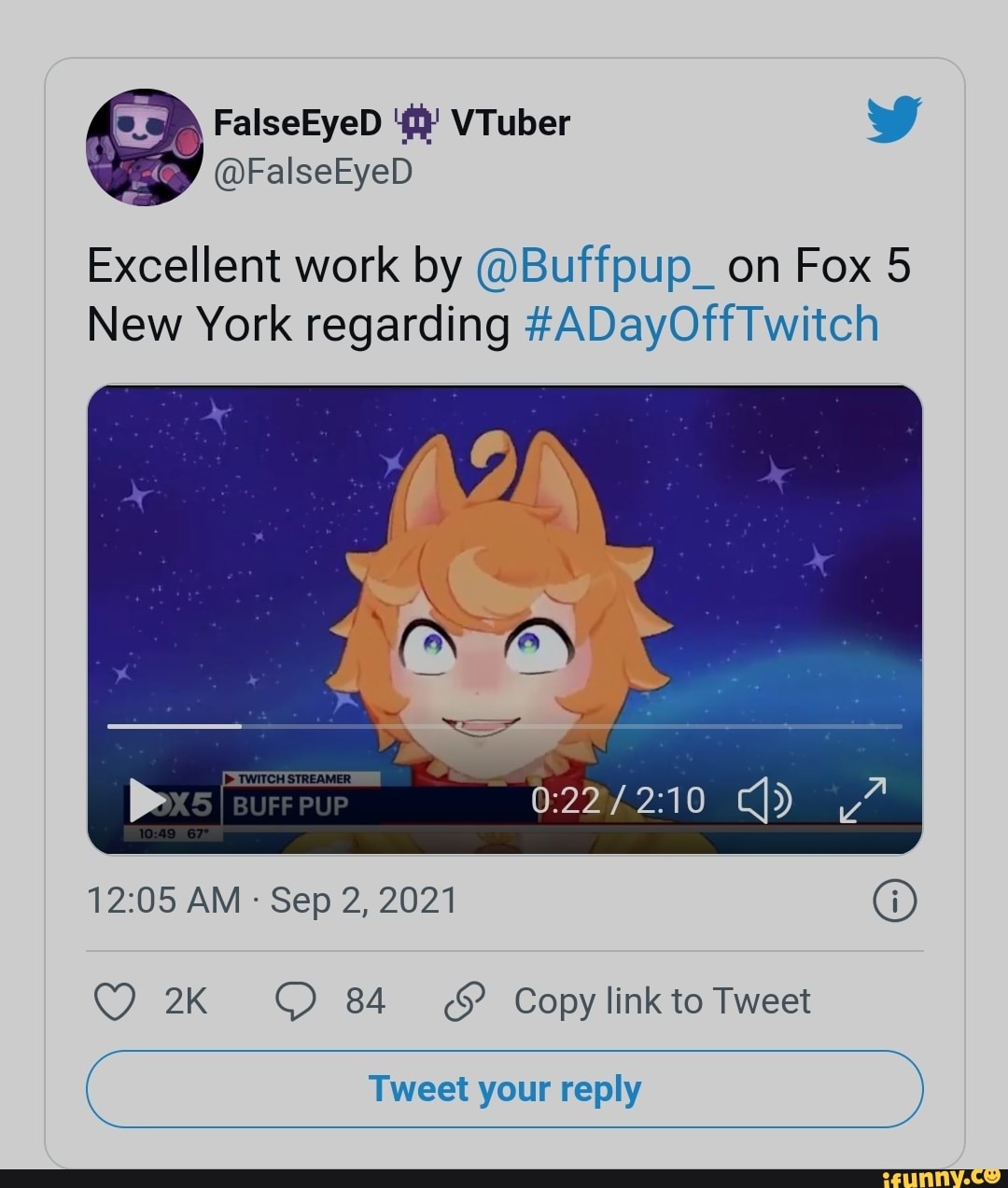Click the 2K likes count
The width and height of the screenshot is (1008, 1188).
tap(186, 1001)
